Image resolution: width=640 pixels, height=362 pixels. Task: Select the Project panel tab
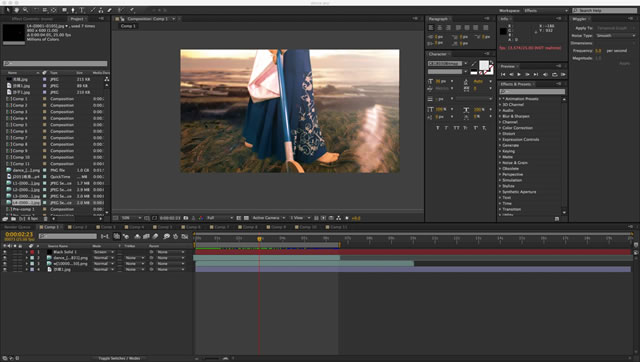pos(77,19)
